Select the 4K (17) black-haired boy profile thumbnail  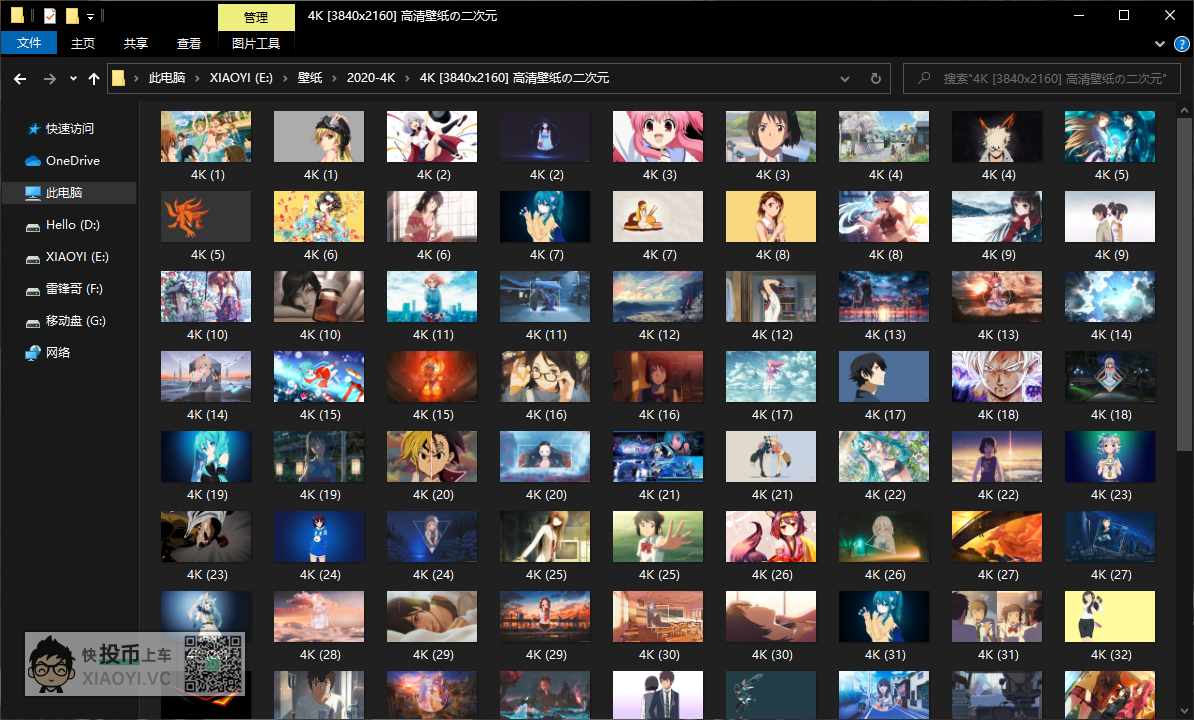coord(883,377)
